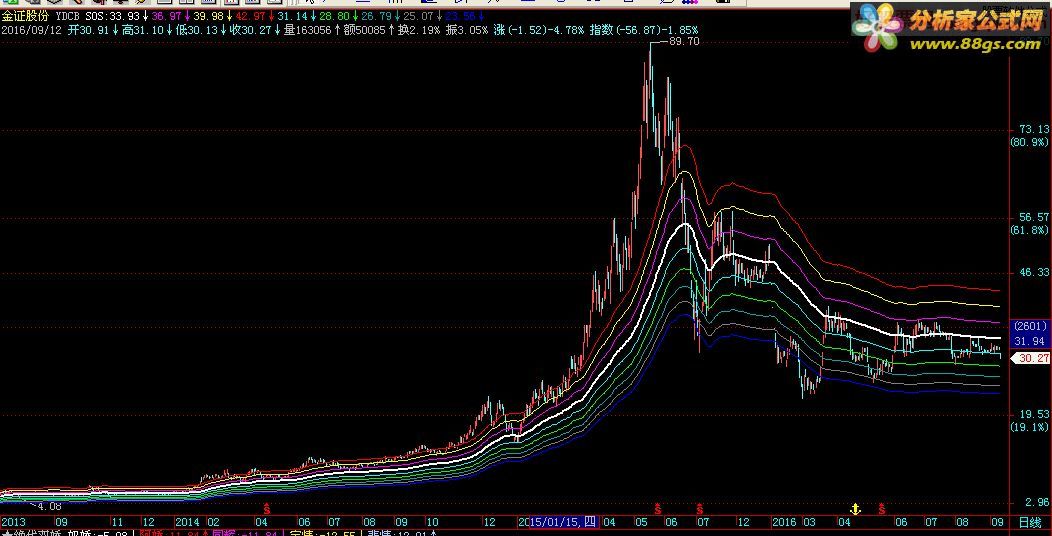Open the 日线 period selector
The width and height of the screenshot is (1052, 536).
click(x=1030, y=522)
